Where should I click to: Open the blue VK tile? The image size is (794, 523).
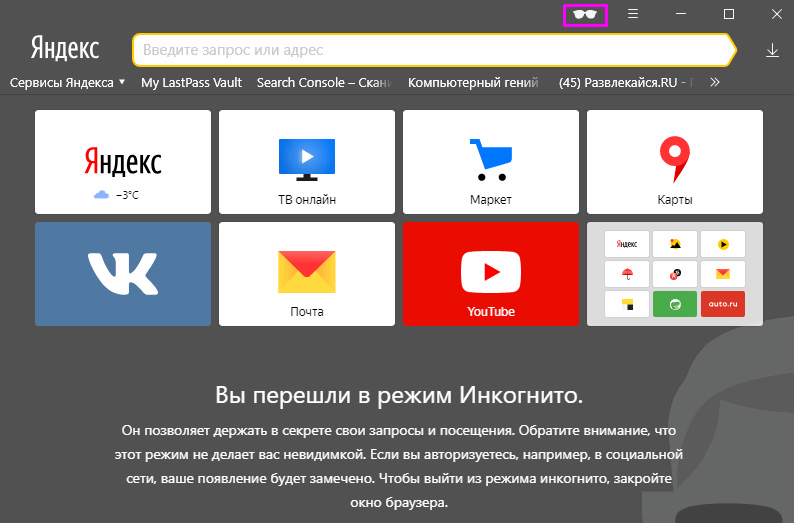click(x=123, y=274)
